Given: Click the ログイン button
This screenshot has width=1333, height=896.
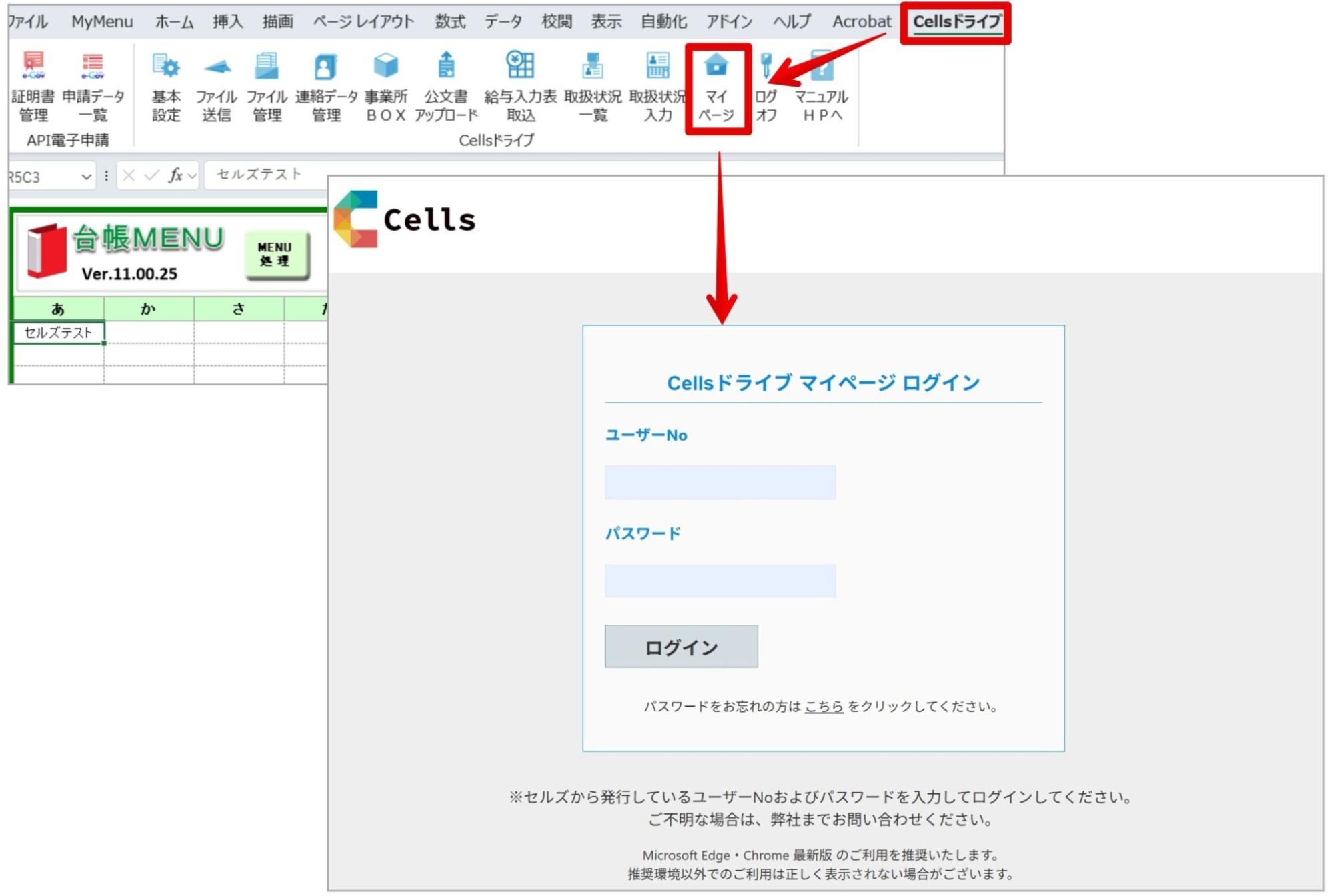Looking at the screenshot, I should [x=681, y=646].
